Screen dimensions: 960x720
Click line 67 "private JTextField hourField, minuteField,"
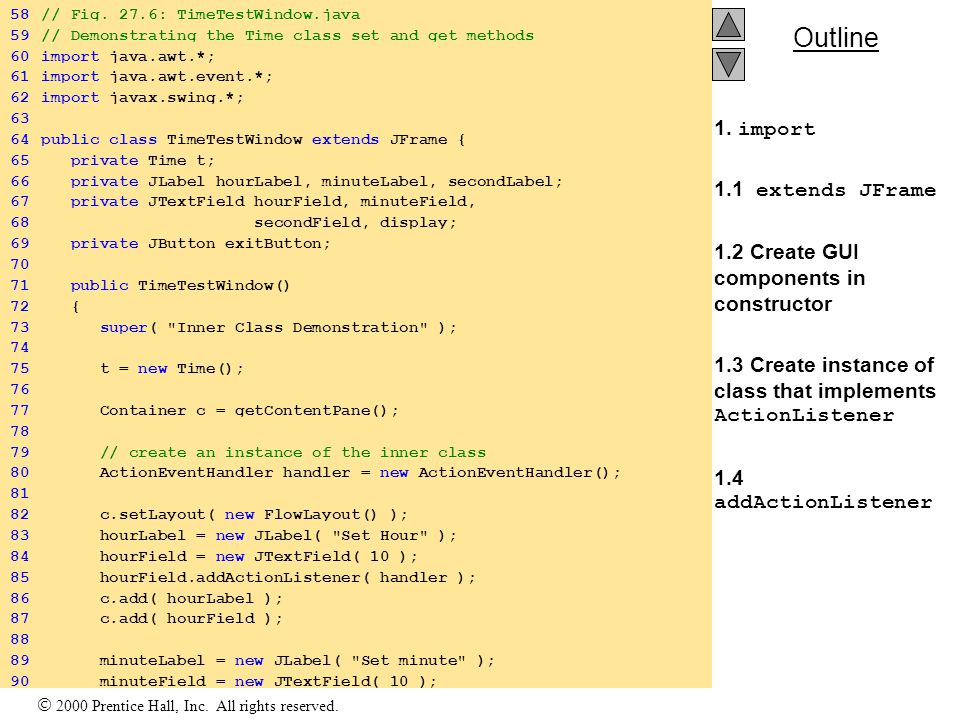coord(272,201)
